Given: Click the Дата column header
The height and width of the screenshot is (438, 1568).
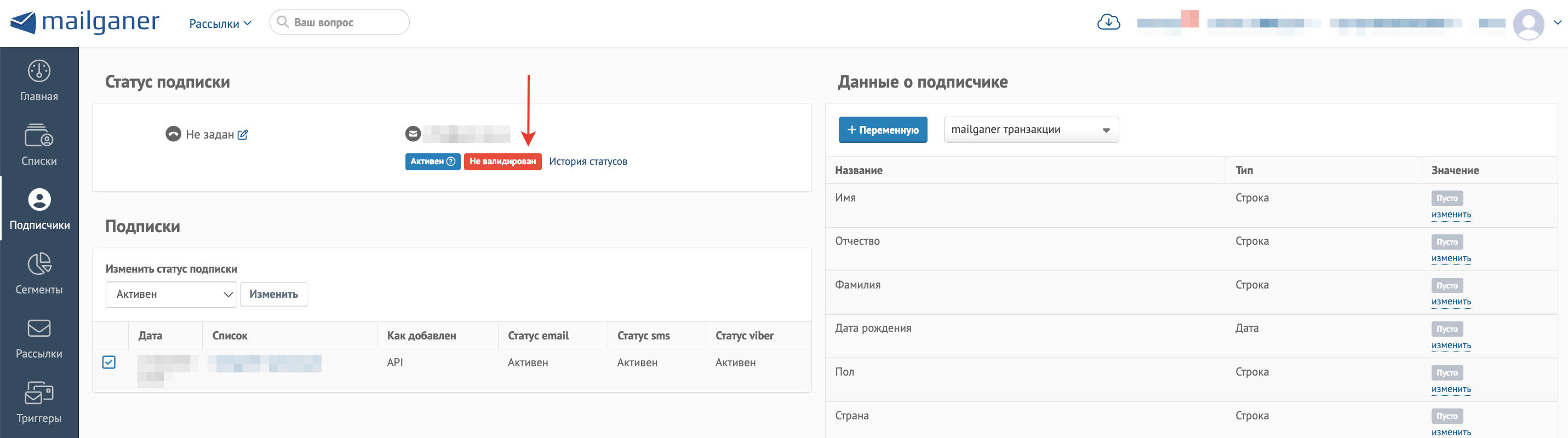Looking at the screenshot, I should pyautogui.click(x=150, y=336).
